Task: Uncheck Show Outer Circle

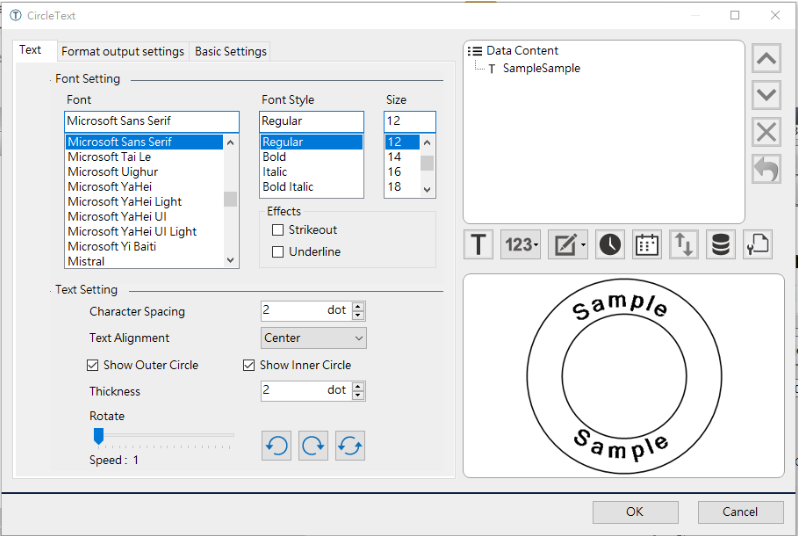Action: click(93, 365)
